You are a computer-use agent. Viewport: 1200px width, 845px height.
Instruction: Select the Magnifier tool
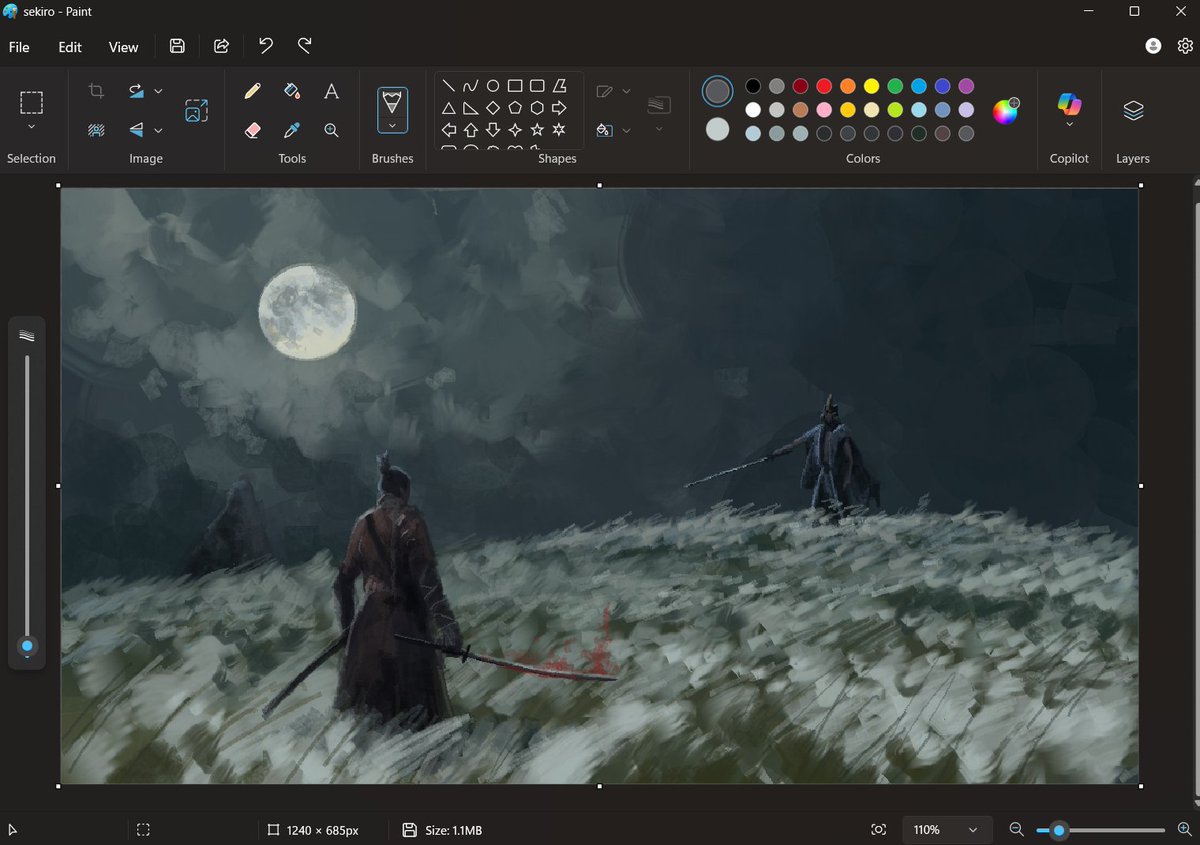pos(331,130)
